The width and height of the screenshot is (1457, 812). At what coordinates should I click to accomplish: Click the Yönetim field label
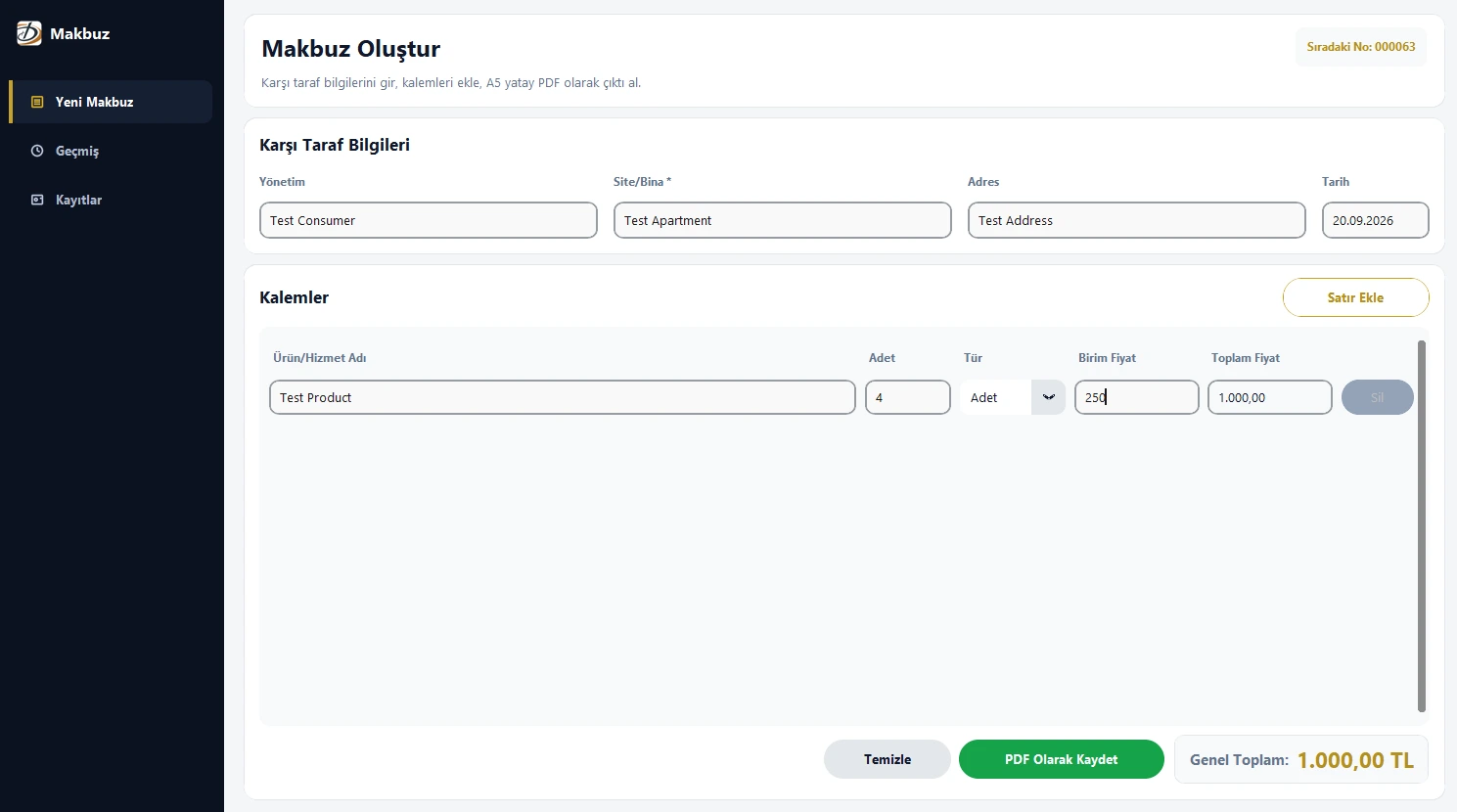point(282,182)
